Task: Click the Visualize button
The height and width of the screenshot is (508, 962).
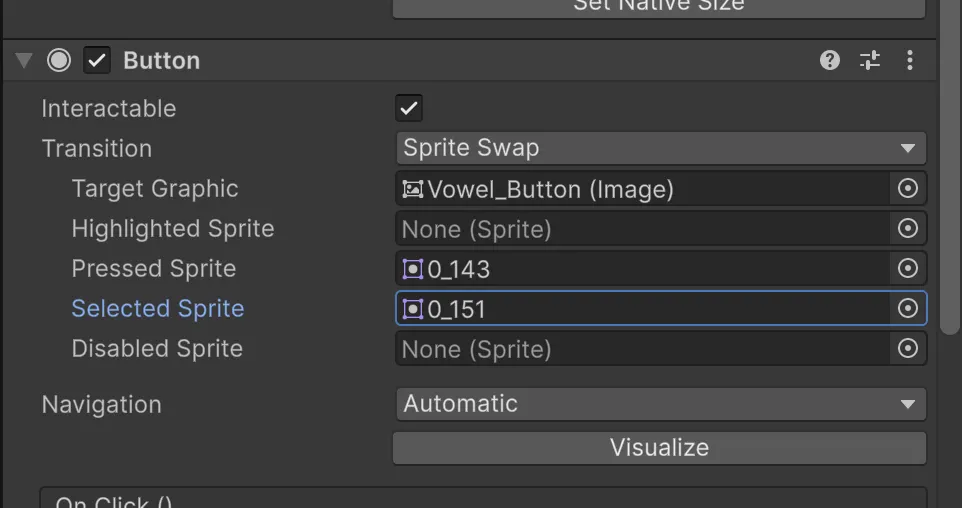Action: [659, 447]
